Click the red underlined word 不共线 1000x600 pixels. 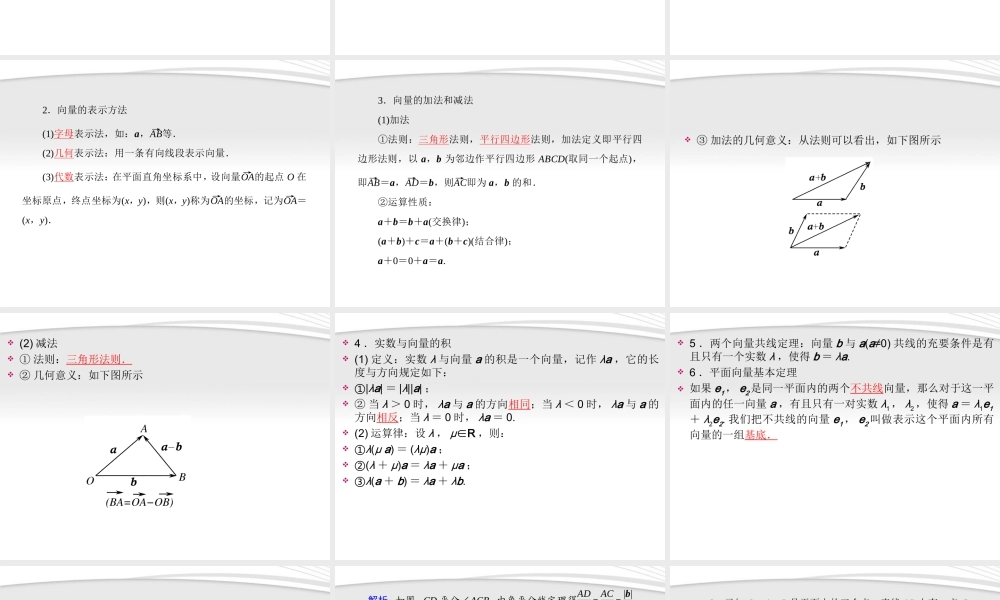pyautogui.click(x=867, y=388)
